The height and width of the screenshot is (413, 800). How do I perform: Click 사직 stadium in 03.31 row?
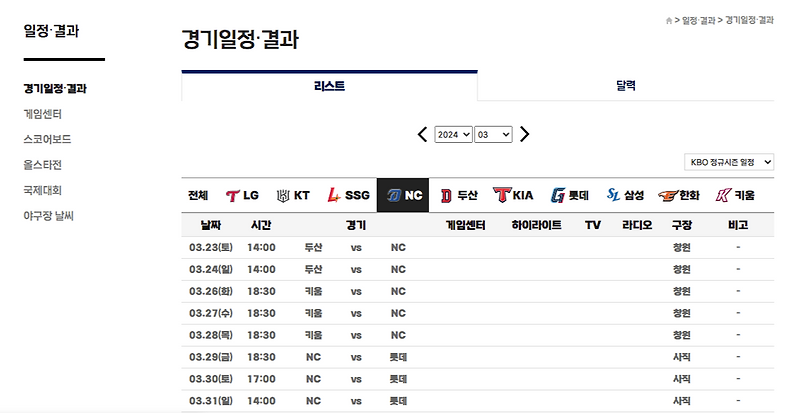coord(682,401)
